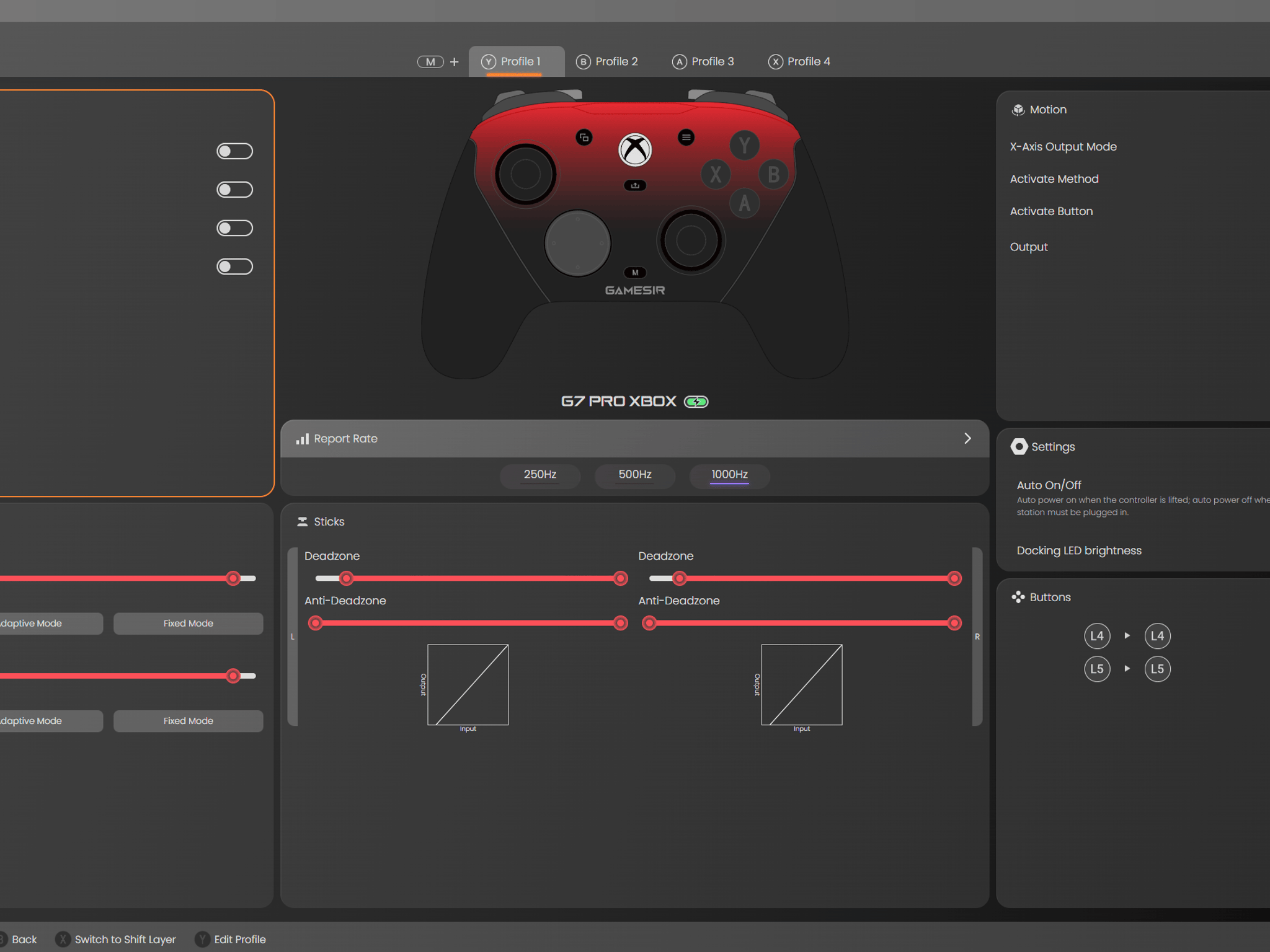
Task: Select 500Hz report rate
Action: tap(635, 475)
